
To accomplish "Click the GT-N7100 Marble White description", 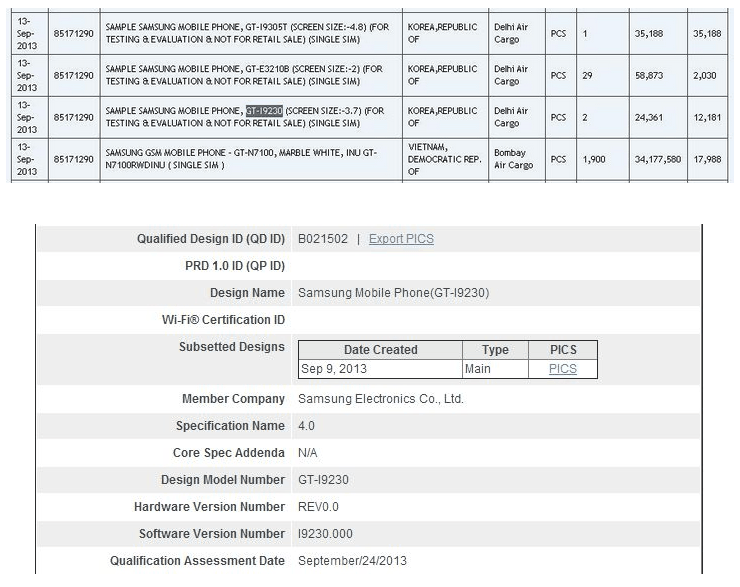I will click(x=241, y=159).
